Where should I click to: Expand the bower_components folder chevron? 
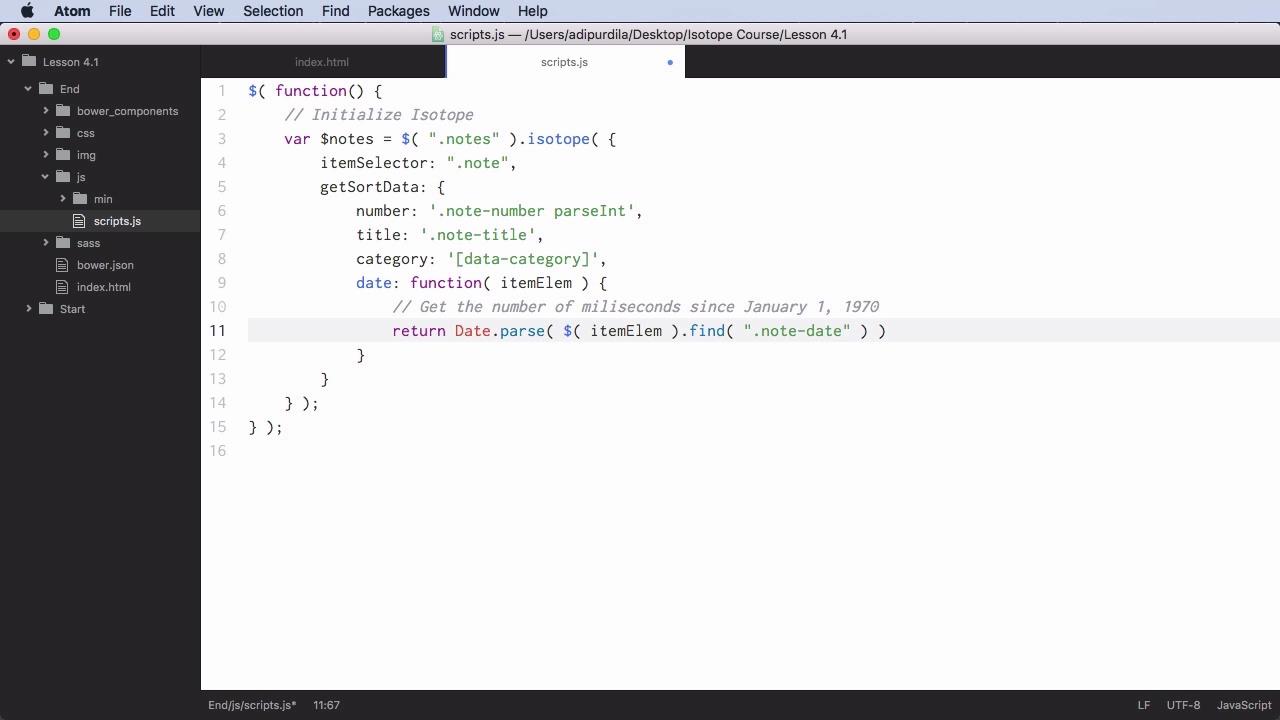[x=46, y=111]
